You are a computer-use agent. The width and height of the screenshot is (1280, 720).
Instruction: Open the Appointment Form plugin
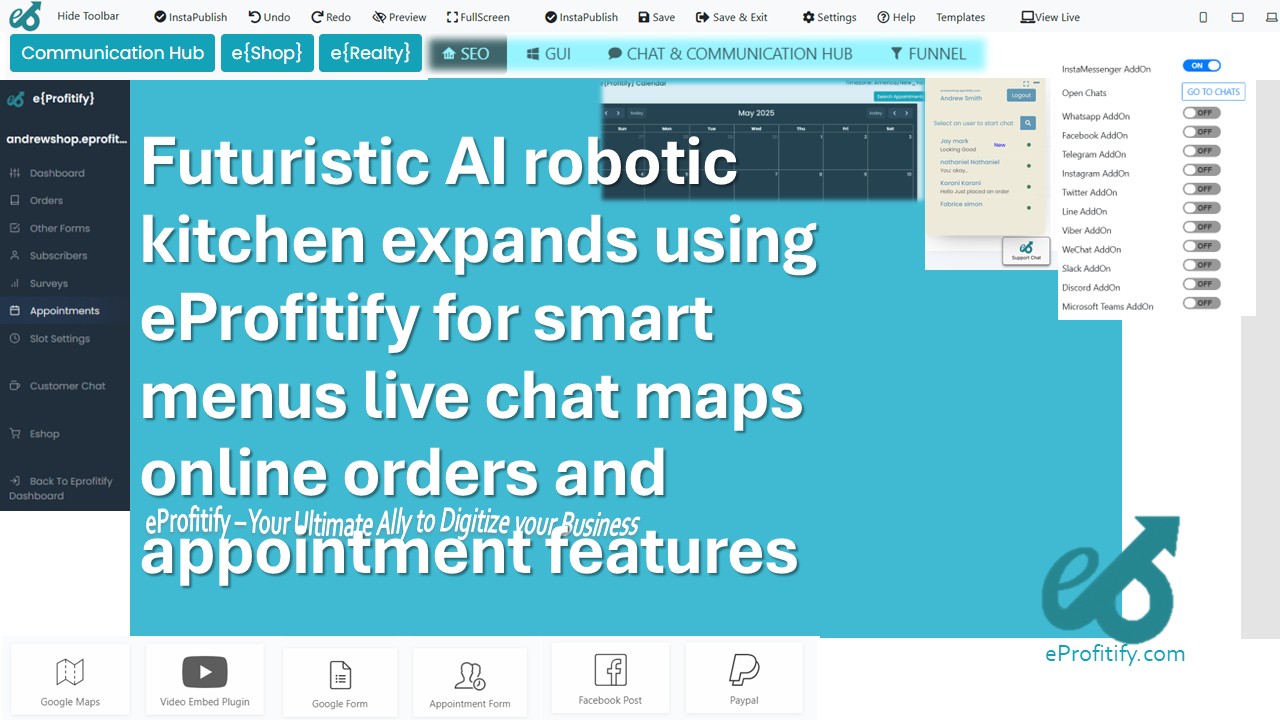[470, 681]
